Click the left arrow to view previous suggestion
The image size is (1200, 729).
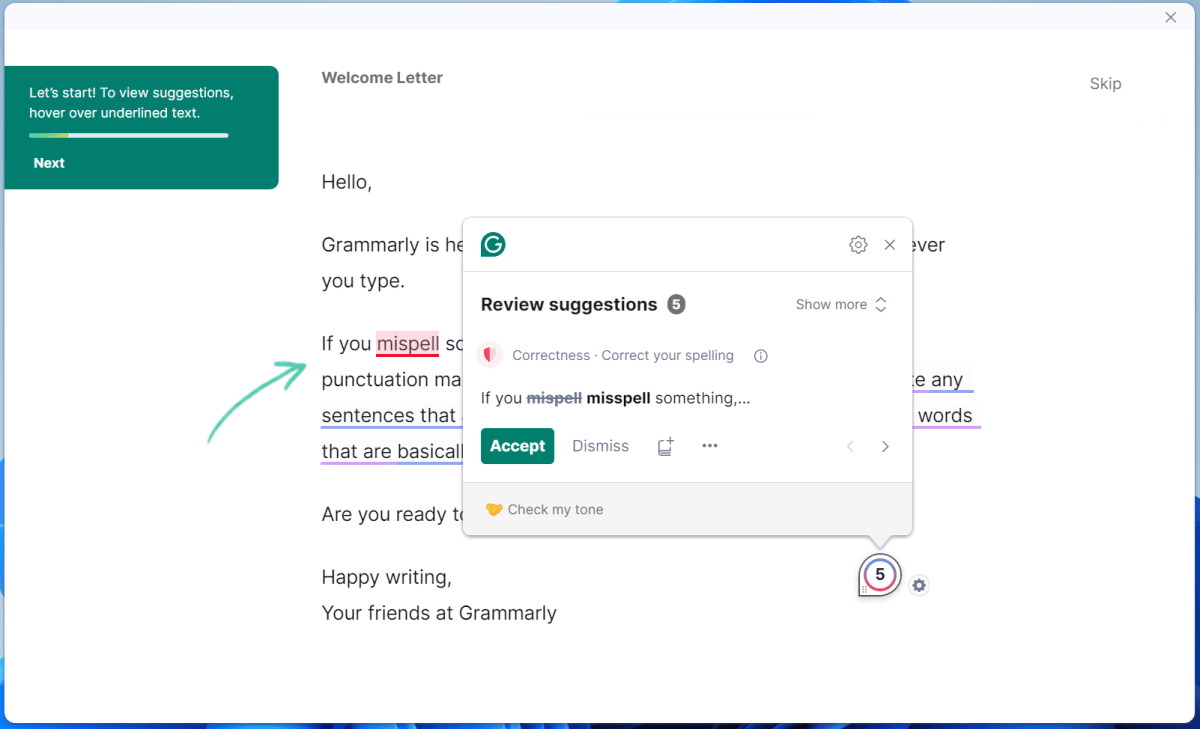pyautogui.click(x=850, y=446)
